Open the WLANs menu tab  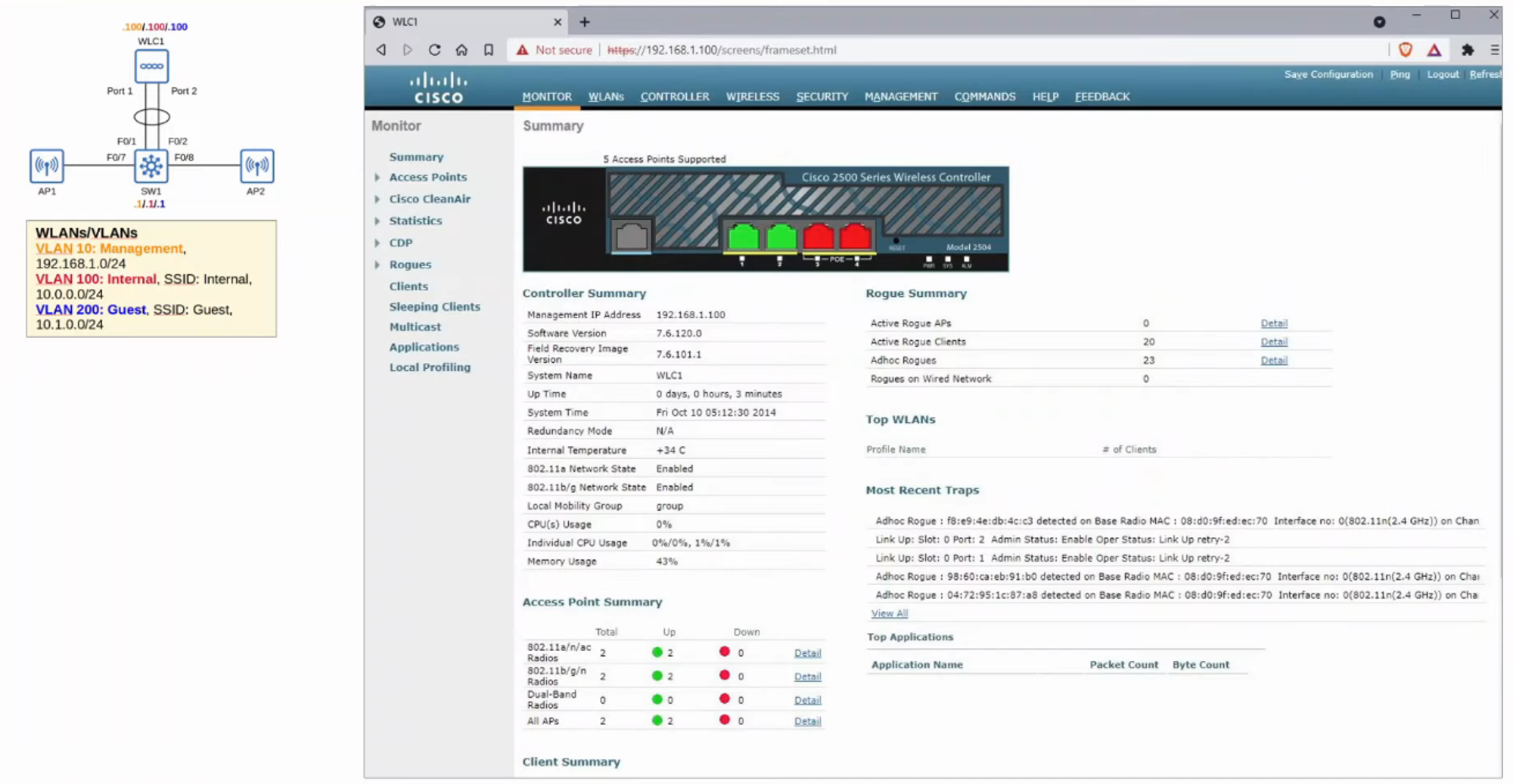606,97
